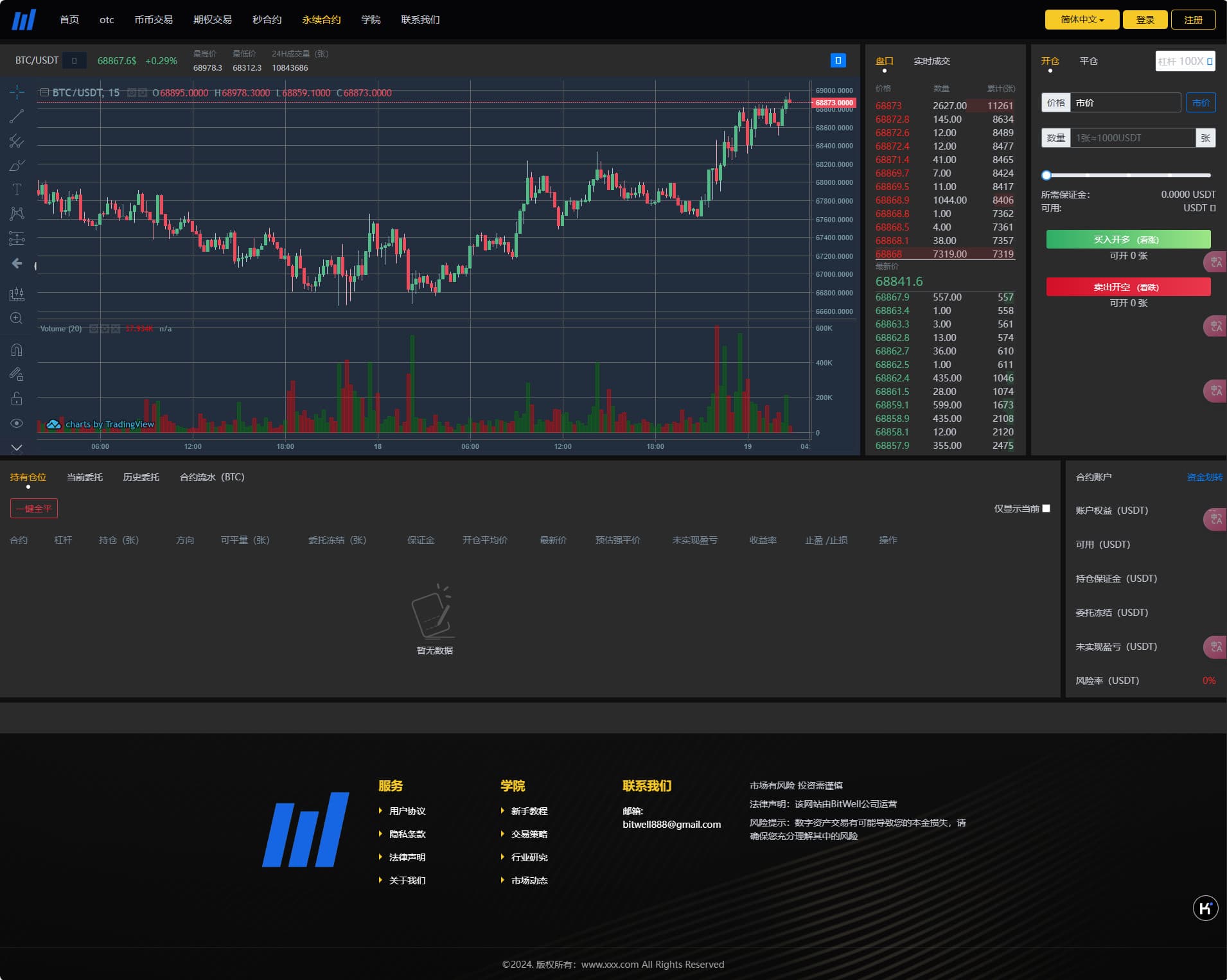The width and height of the screenshot is (1227, 980).
Task: Select the trend line drawing tool
Action: (17, 117)
